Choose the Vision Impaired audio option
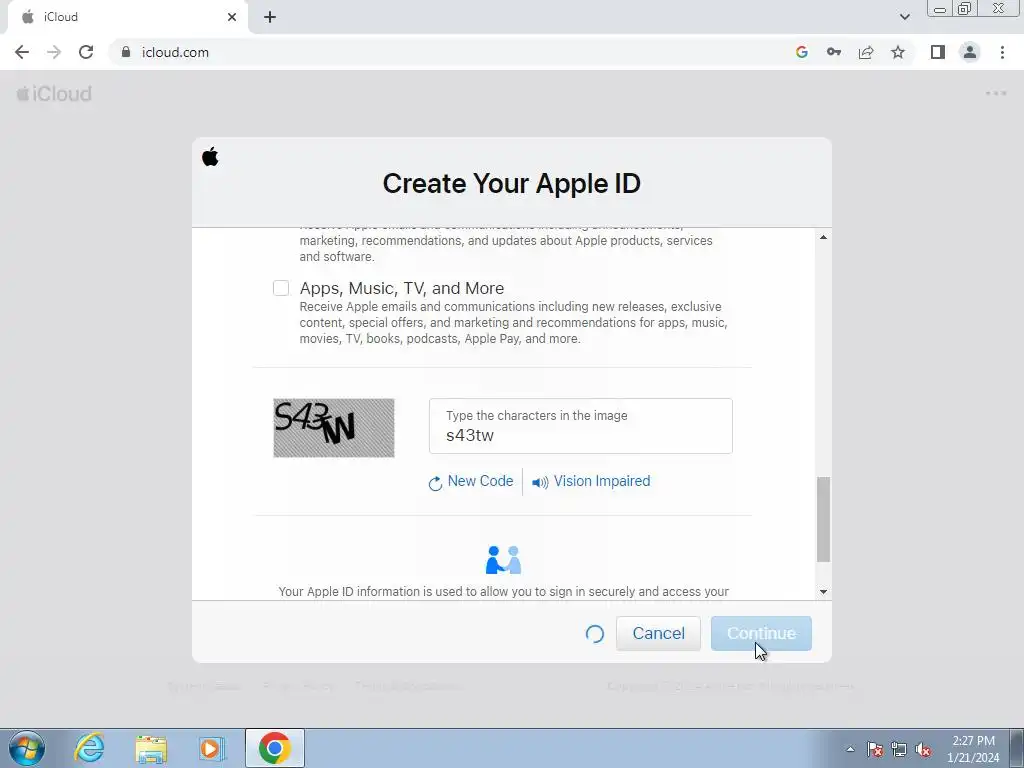The image size is (1024, 768). [601, 481]
